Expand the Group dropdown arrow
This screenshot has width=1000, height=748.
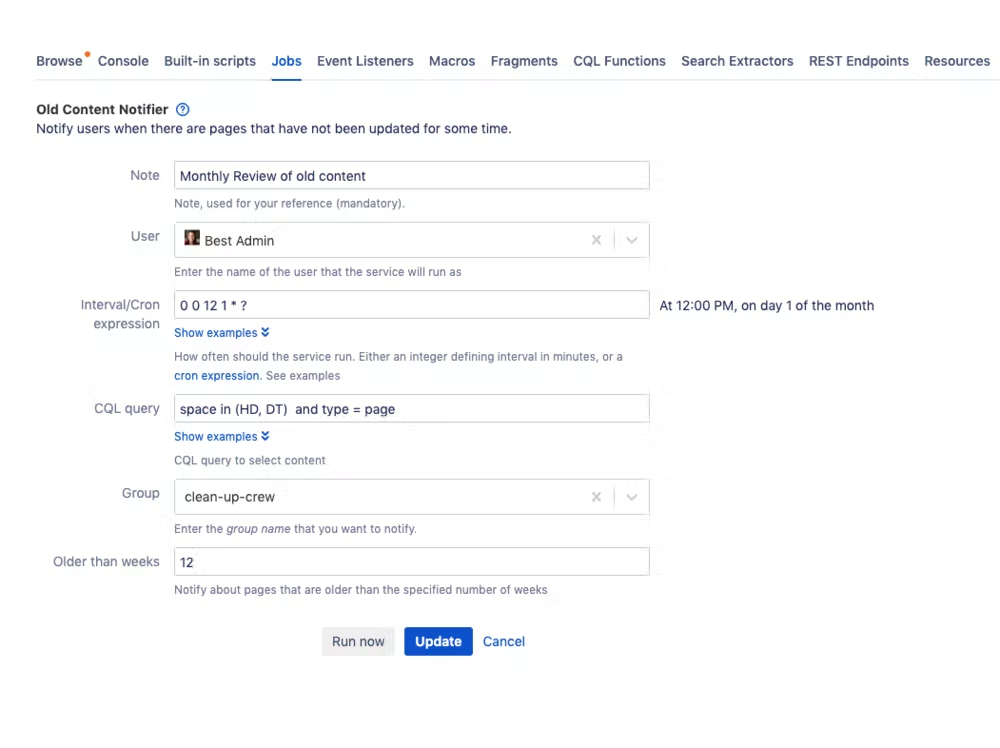coord(631,497)
